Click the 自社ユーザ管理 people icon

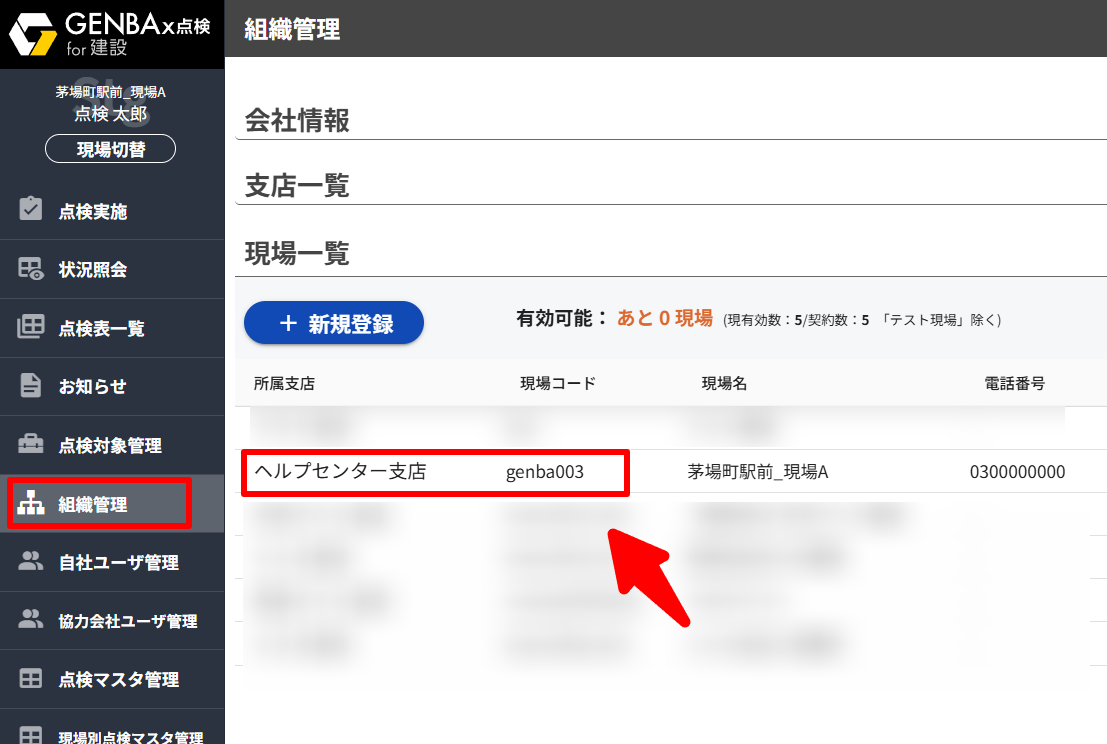[x=31, y=562]
